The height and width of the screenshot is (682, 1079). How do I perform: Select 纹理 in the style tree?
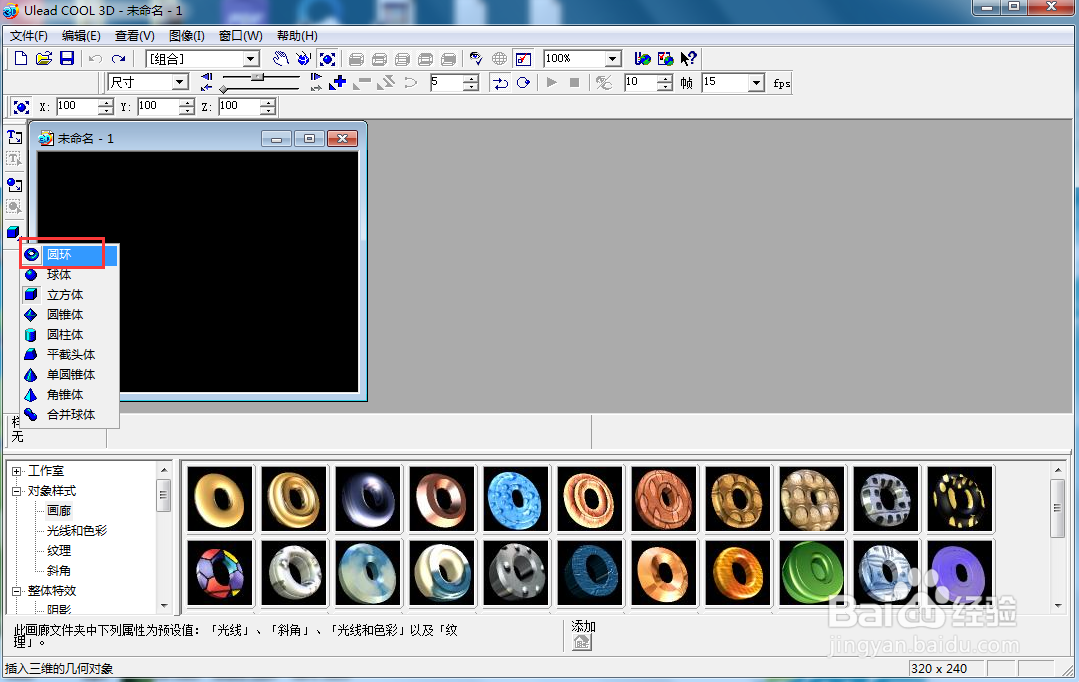coord(58,551)
